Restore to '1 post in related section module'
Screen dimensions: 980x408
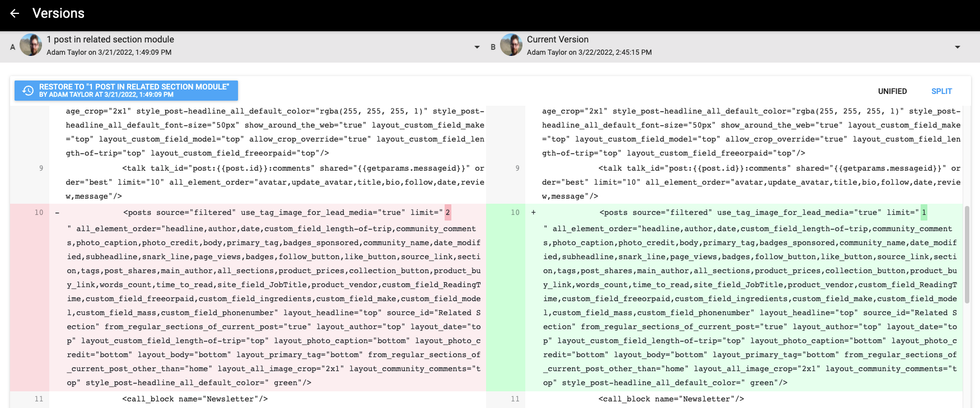126,91
